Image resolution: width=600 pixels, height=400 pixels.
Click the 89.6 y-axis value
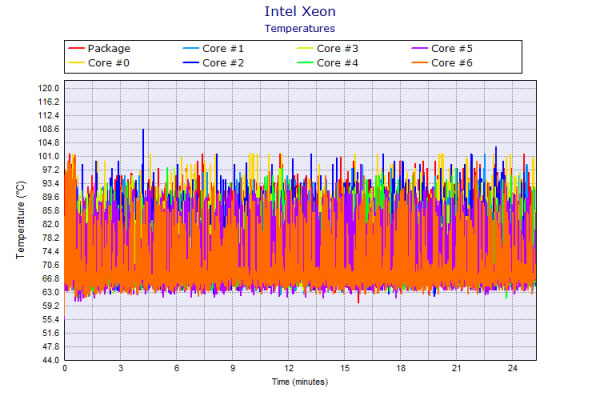point(51,197)
